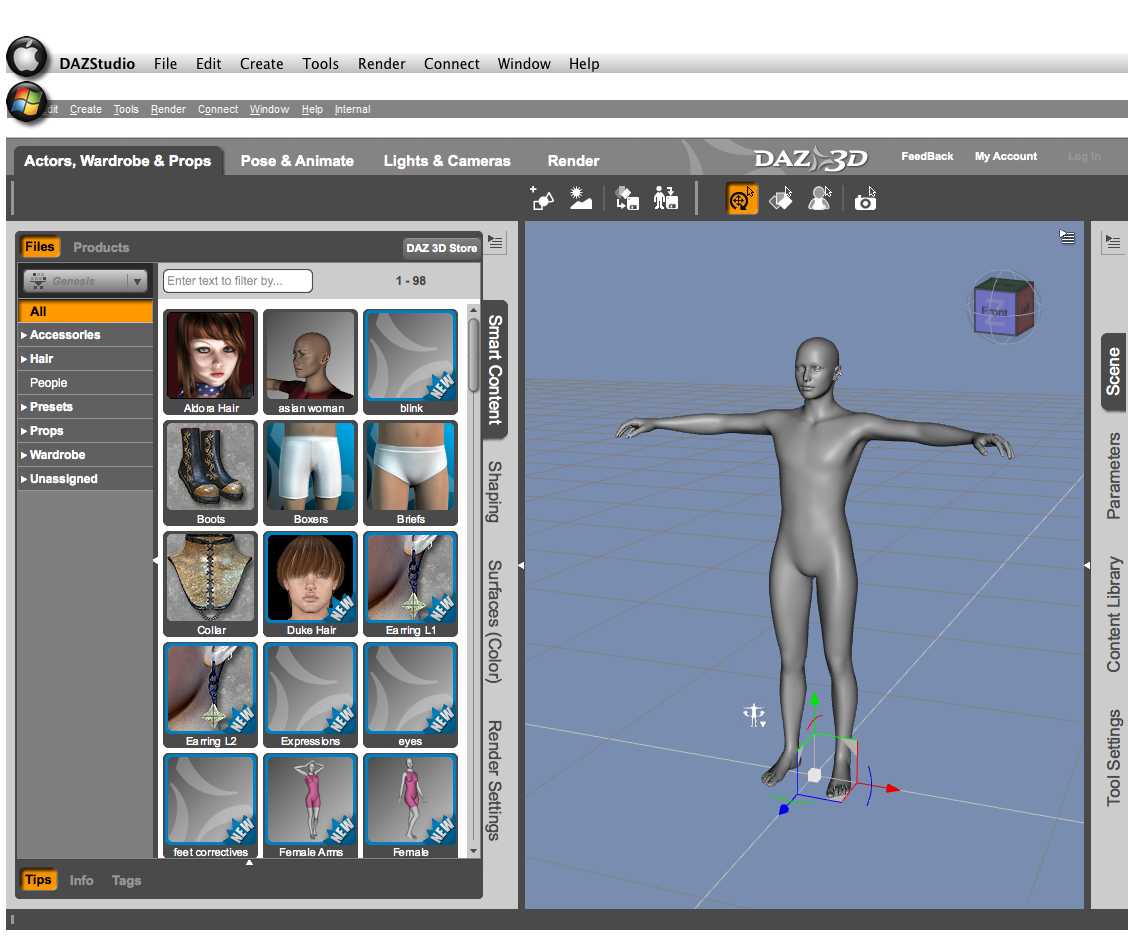Click the content list vertical scrollbar
This screenshot has width=1137, height=940.
(x=473, y=356)
